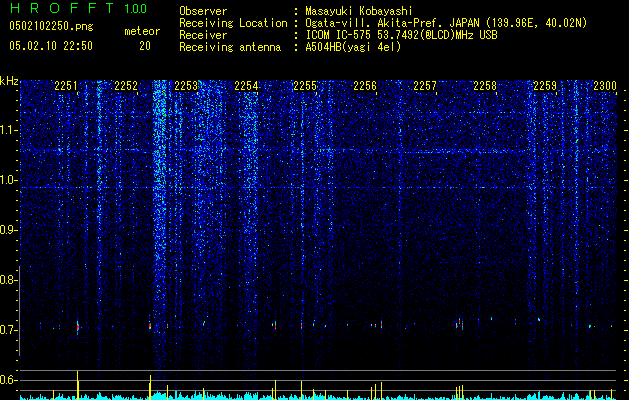The image size is (629, 400).
Task: Click the 'meteor' label
Action: tap(142, 31)
